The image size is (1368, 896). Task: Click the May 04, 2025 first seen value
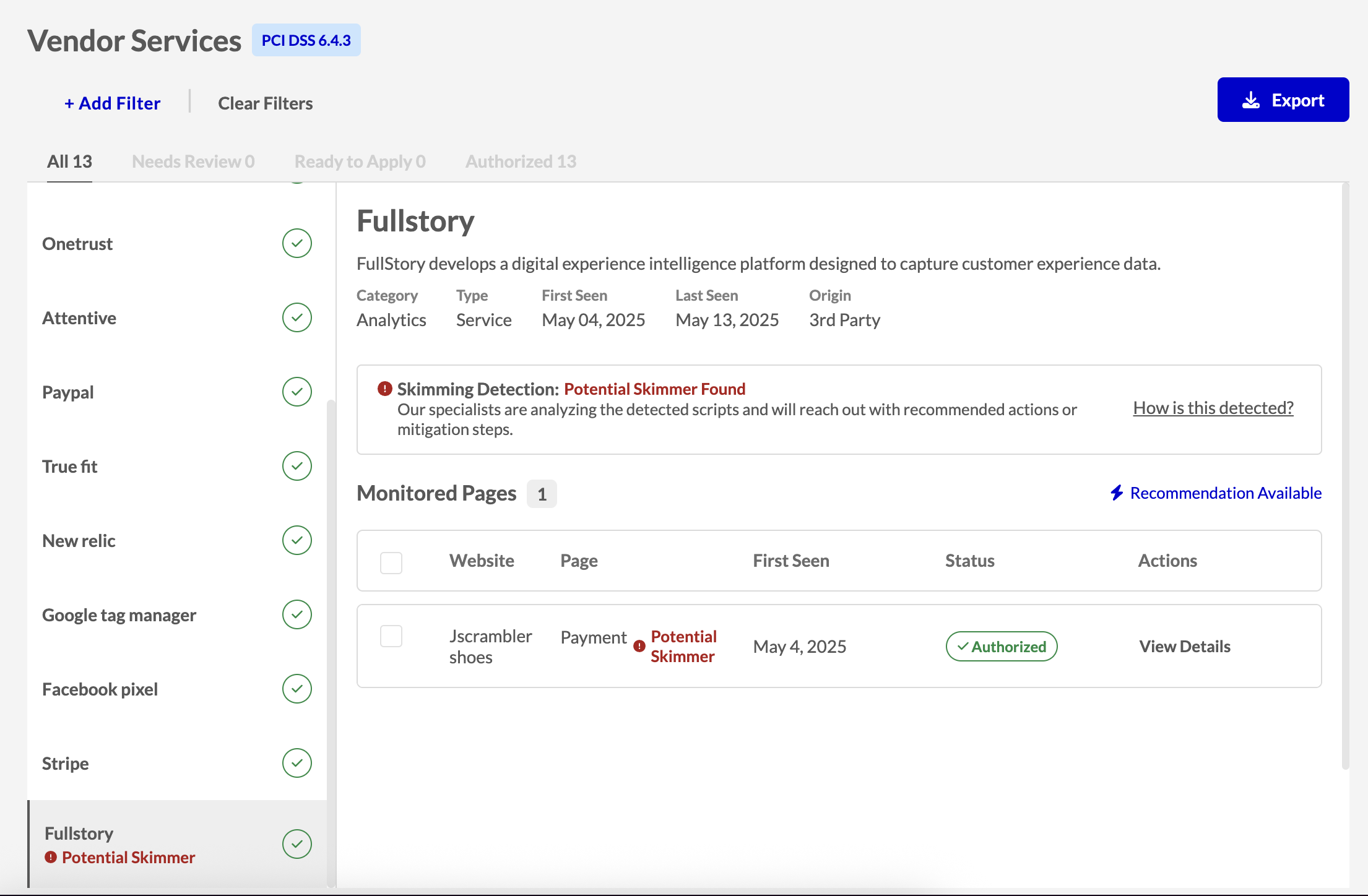(x=593, y=320)
